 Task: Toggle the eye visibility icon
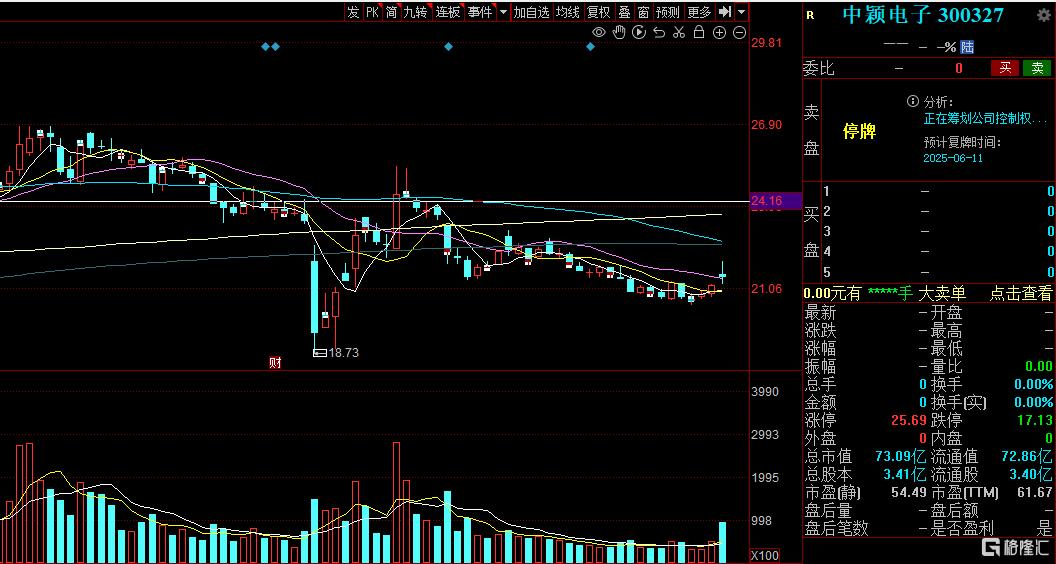coord(598,32)
